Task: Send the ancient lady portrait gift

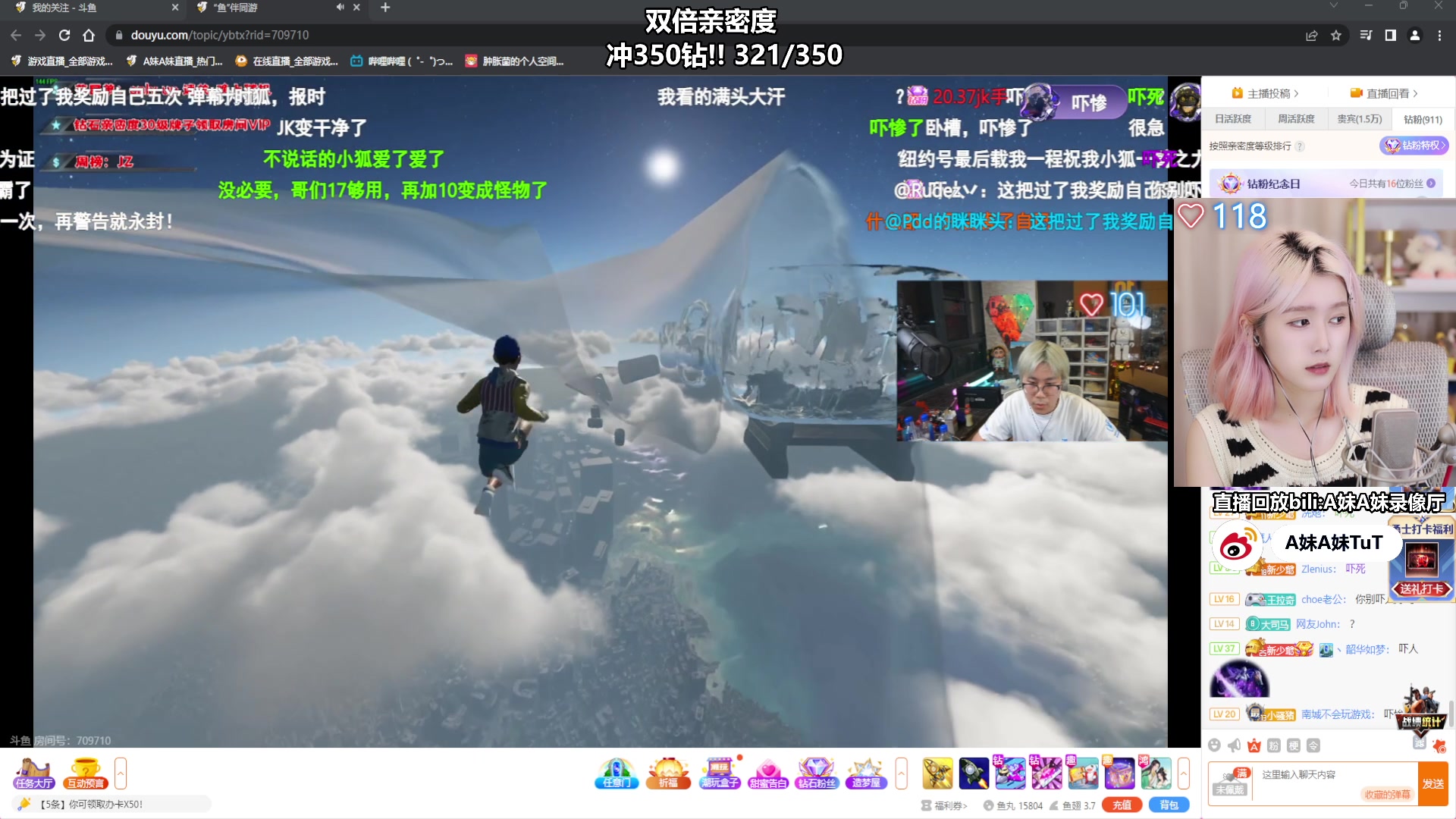Action: tap(1156, 773)
